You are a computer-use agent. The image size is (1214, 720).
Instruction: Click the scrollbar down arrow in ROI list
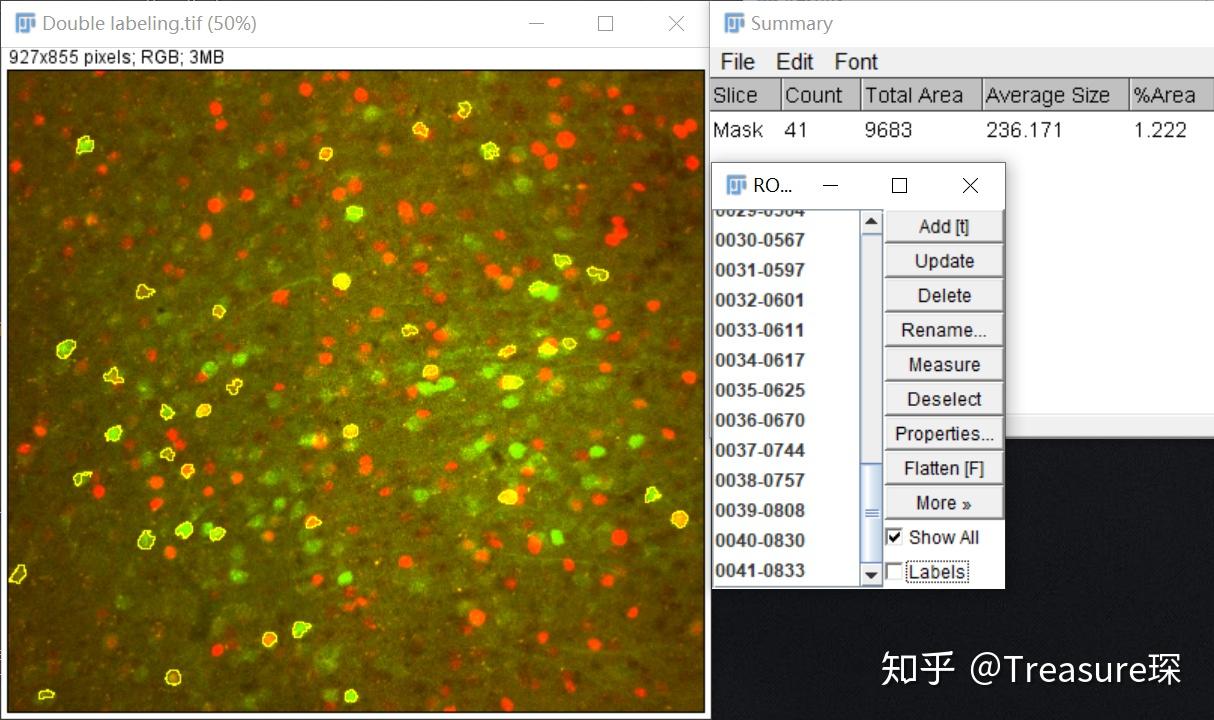pos(870,574)
